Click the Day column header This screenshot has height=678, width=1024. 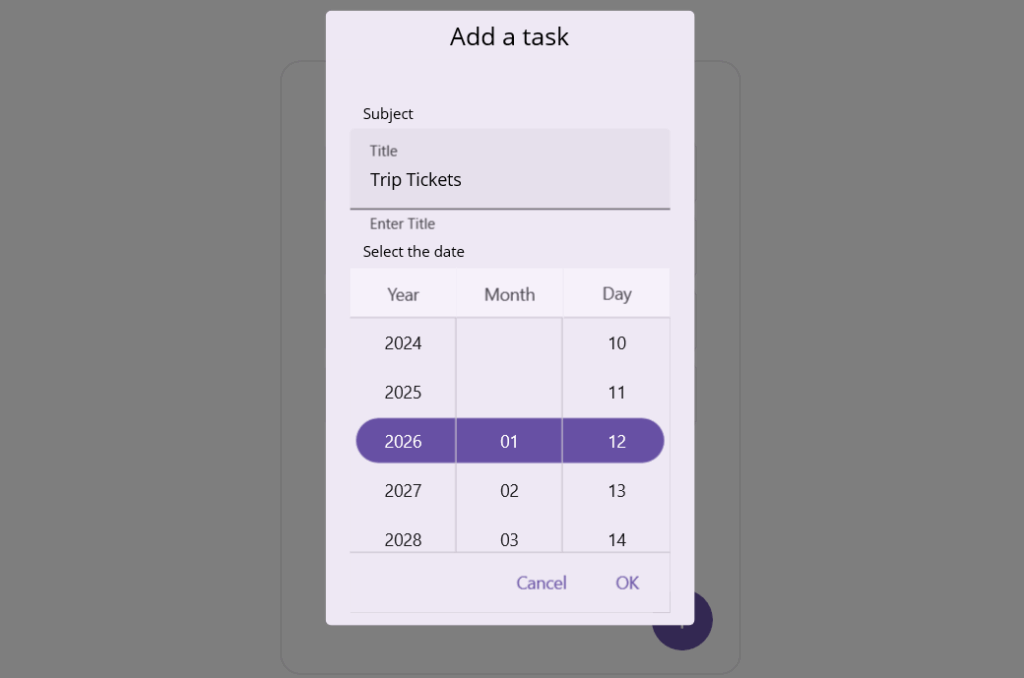tap(616, 294)
